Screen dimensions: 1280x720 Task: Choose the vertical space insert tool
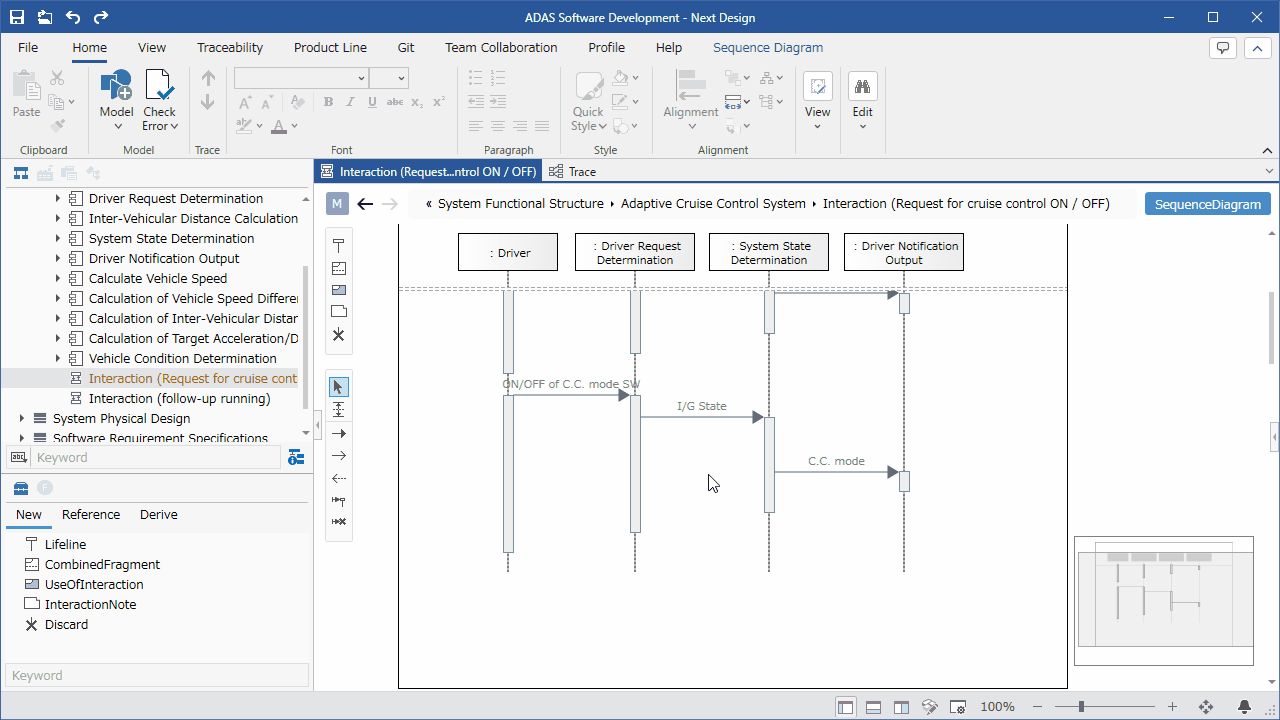coord(339,410)
